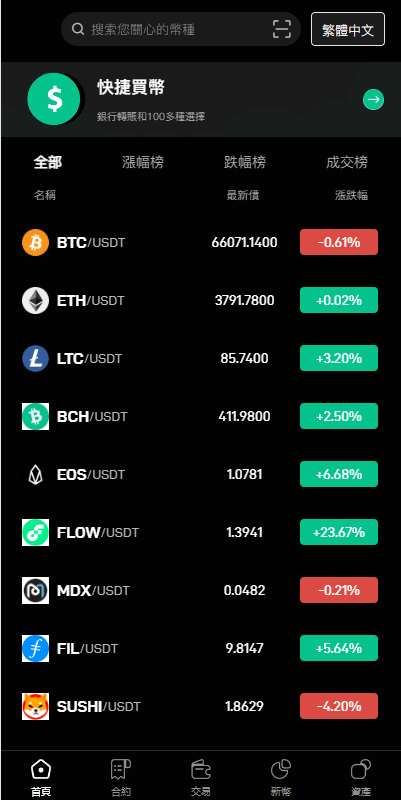Switch to the 跌幅榜 losers tab
This screenshot has height=800, width=401.
coord(245,163)
